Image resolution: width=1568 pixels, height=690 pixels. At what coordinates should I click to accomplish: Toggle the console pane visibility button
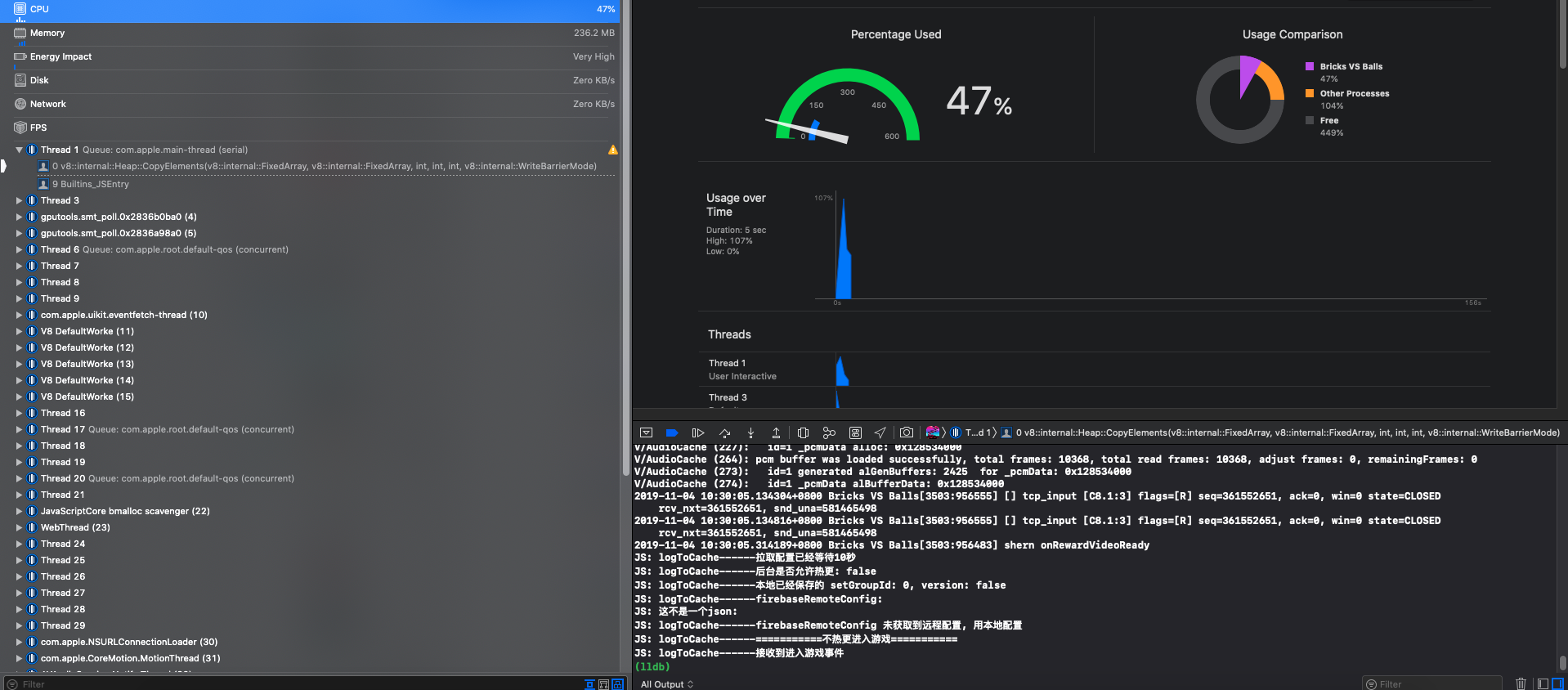pyautogui.click(x=1557, y=683)
